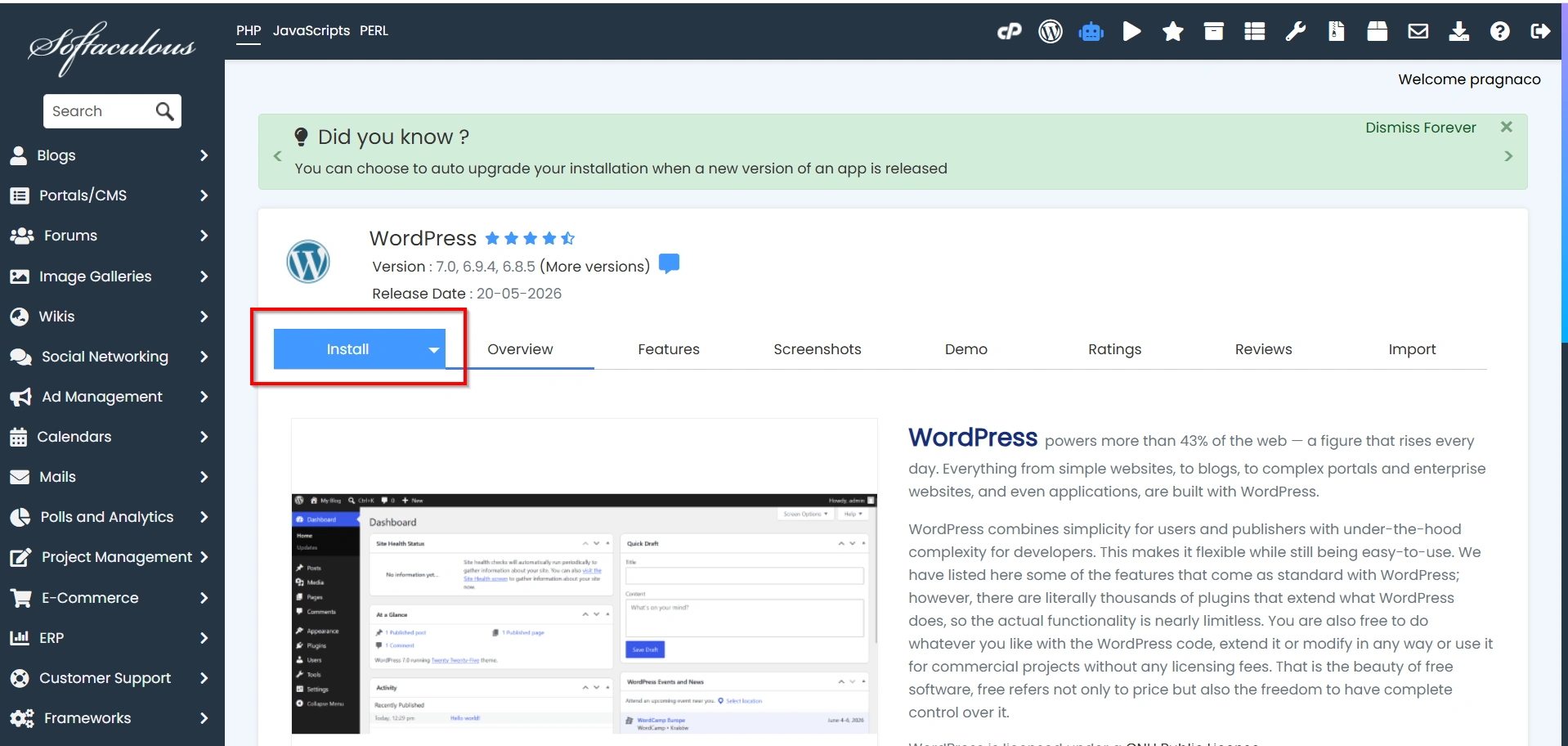Open the Install button dropdown arrow
Image resolution: width=1568 pixels, height=746 pixels.
[x=433, y=349]
